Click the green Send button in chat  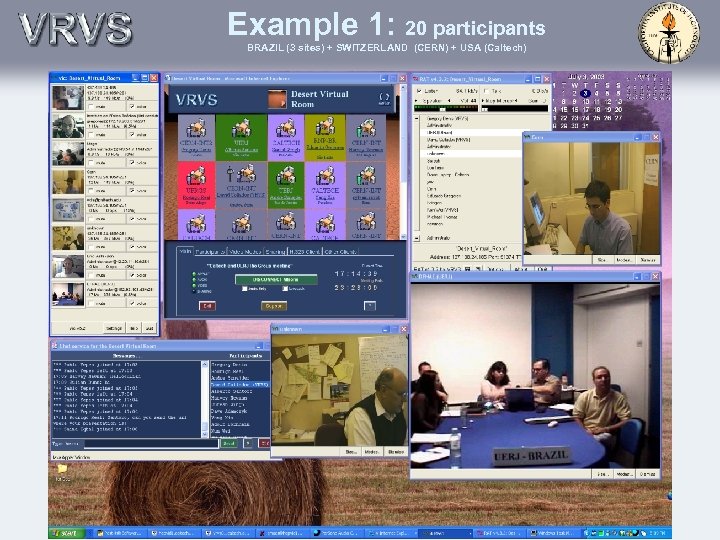pos(229,443)
